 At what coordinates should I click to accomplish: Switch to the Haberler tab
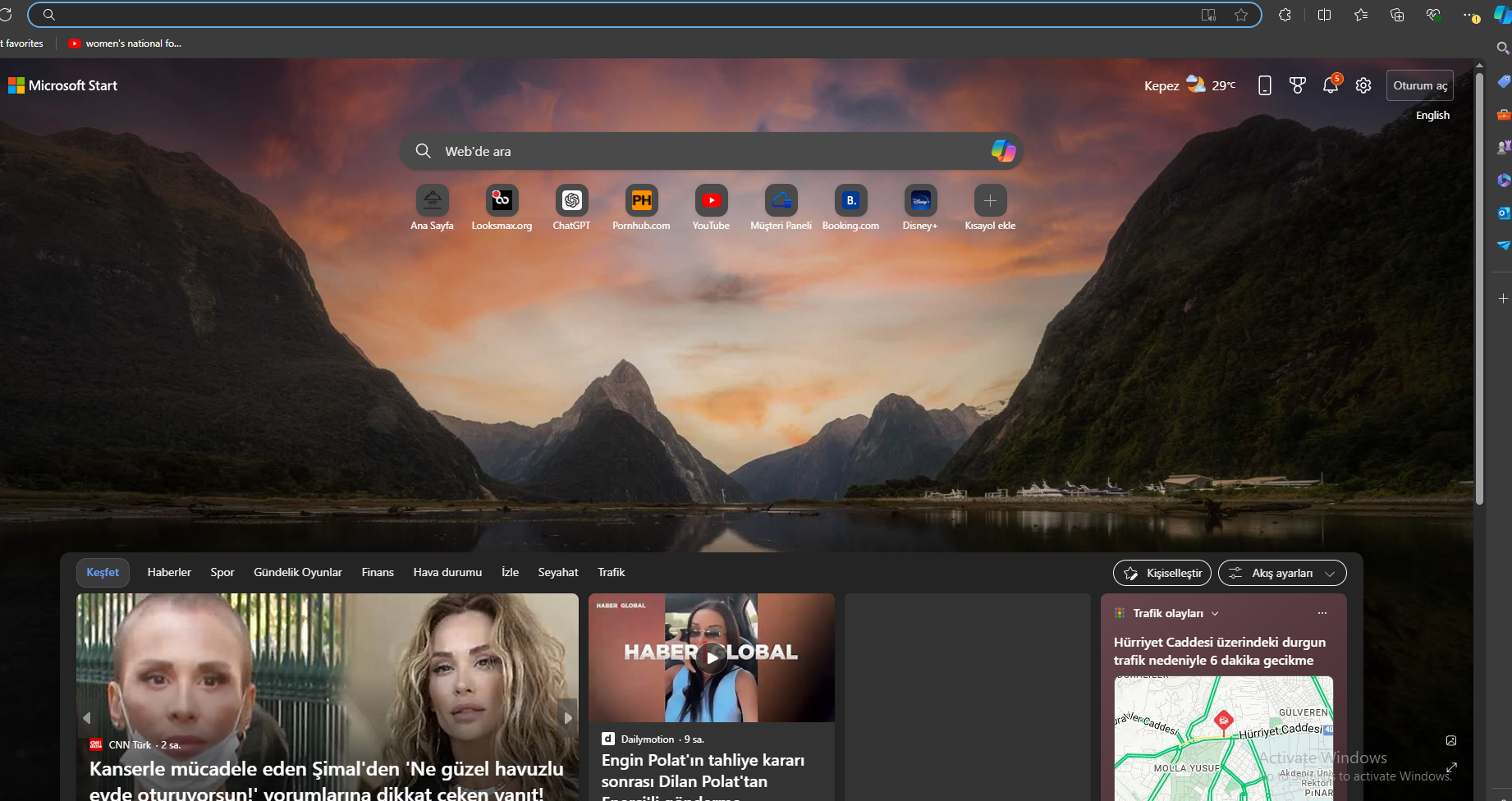click(169, 572)
